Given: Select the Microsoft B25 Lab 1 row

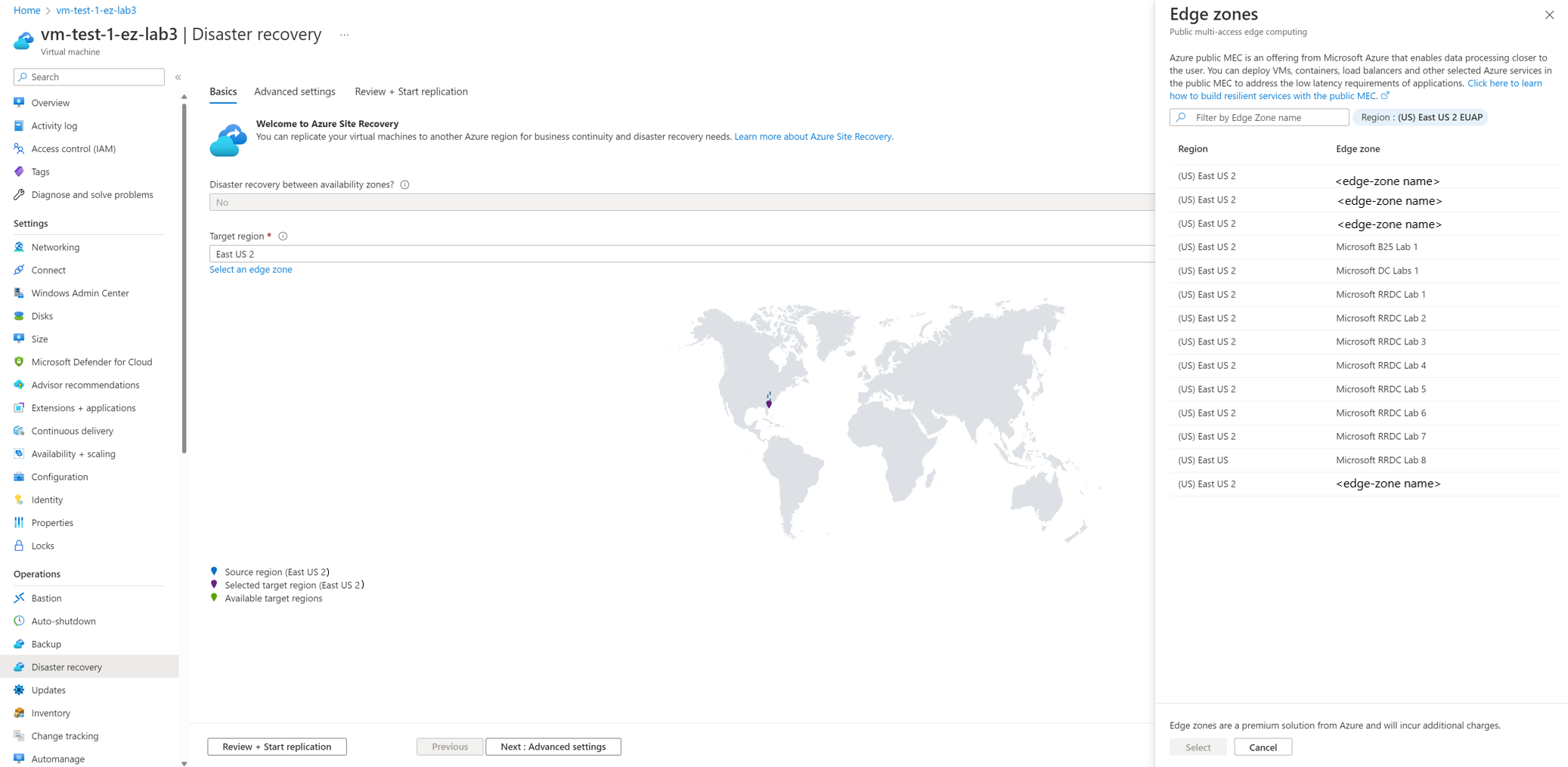Looking at the screenshot, I should click(1365, 247).
